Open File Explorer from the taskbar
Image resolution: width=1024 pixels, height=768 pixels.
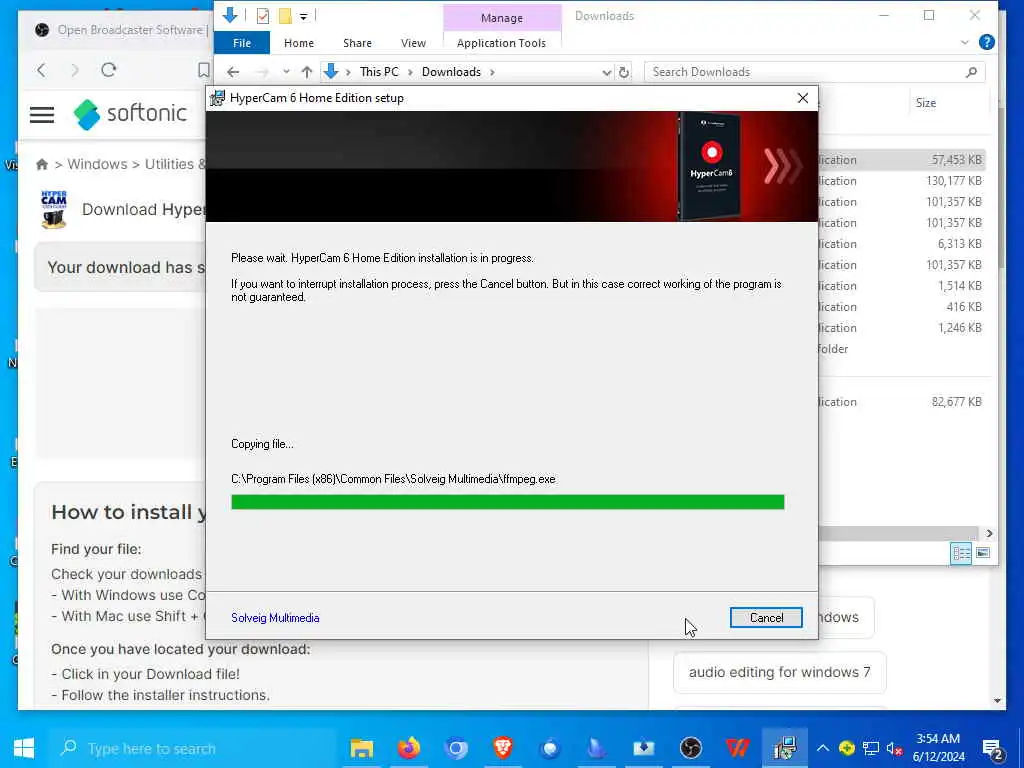point(361,748)
